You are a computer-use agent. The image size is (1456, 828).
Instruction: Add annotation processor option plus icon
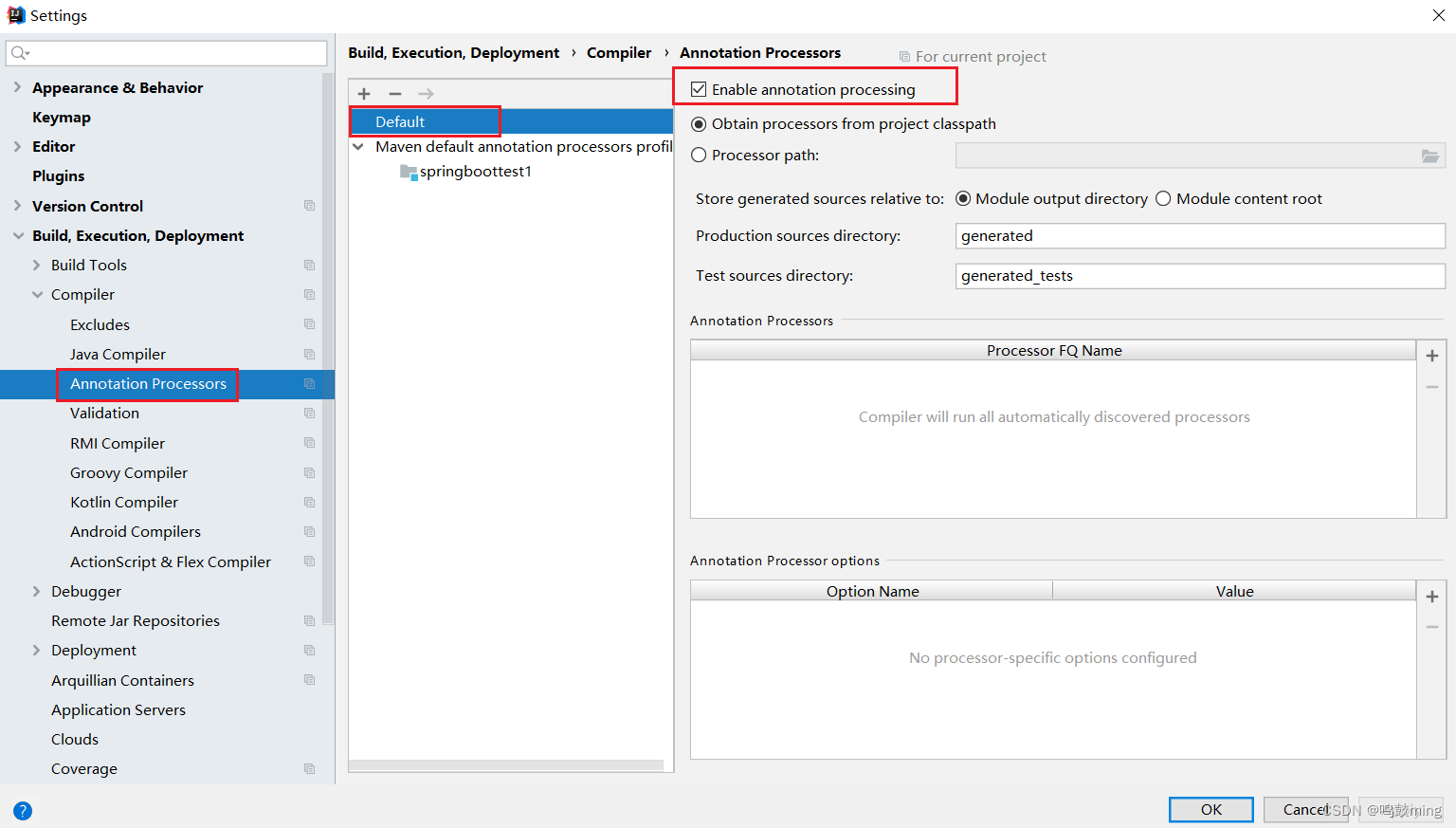[x=1432, y=597]
